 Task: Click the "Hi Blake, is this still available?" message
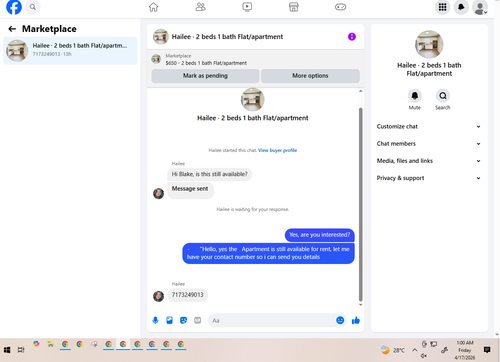pyautogui.click(x=209, y=174)
